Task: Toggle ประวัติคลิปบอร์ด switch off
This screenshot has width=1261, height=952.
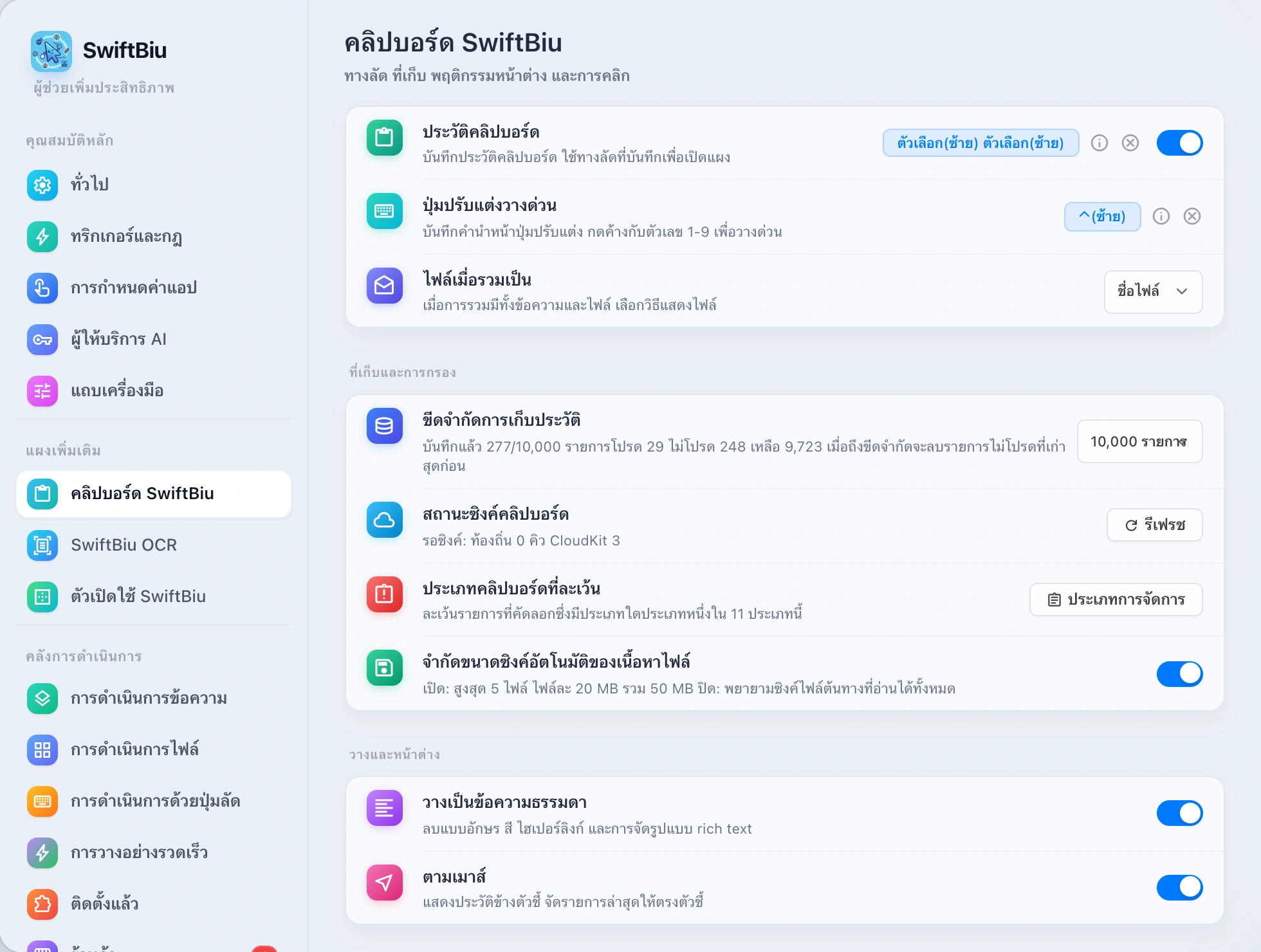Action: pyautogui.click(x=1179, y=143)
